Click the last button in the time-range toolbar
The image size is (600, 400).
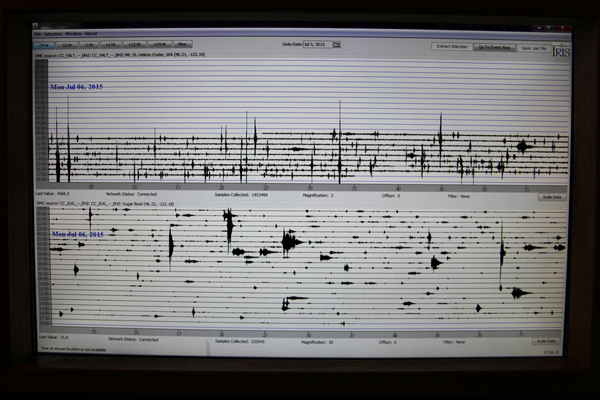pos(183,44)
